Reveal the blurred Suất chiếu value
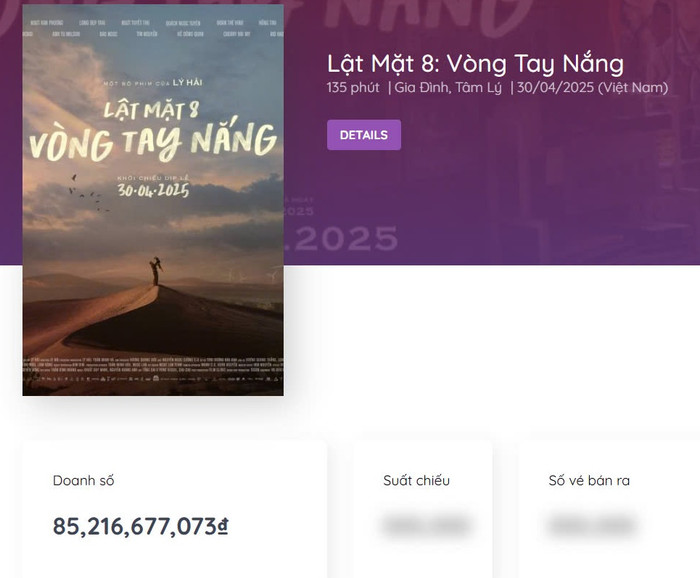 (426, 525)
